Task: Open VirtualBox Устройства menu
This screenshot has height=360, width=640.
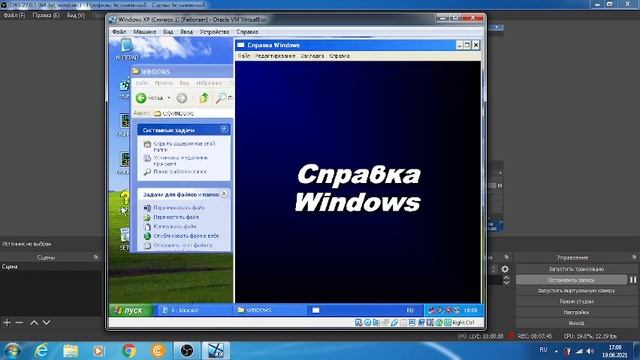Action: coord(214,31)
